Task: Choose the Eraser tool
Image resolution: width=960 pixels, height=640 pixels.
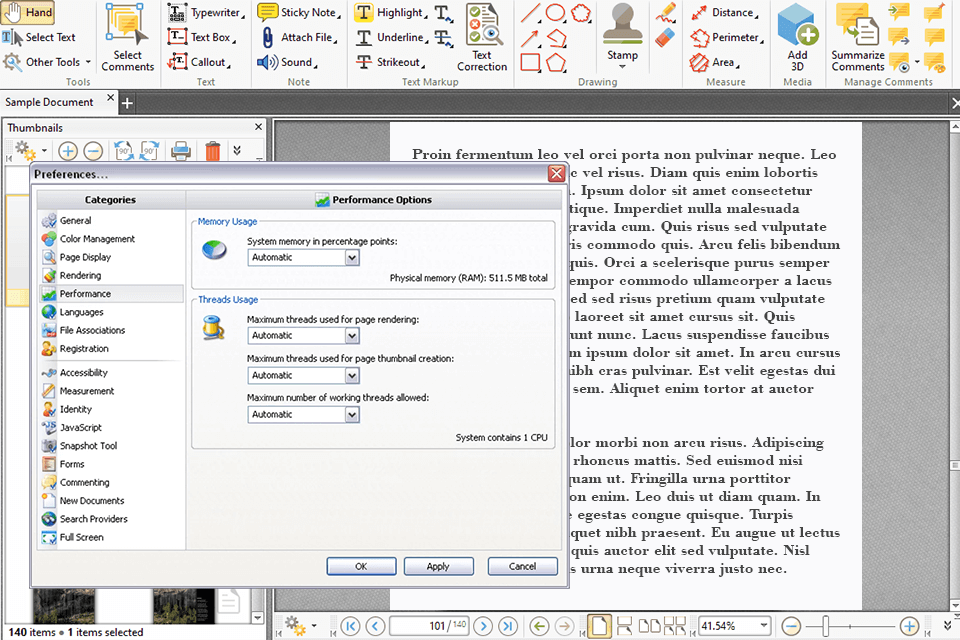Action: pos(665,37)
